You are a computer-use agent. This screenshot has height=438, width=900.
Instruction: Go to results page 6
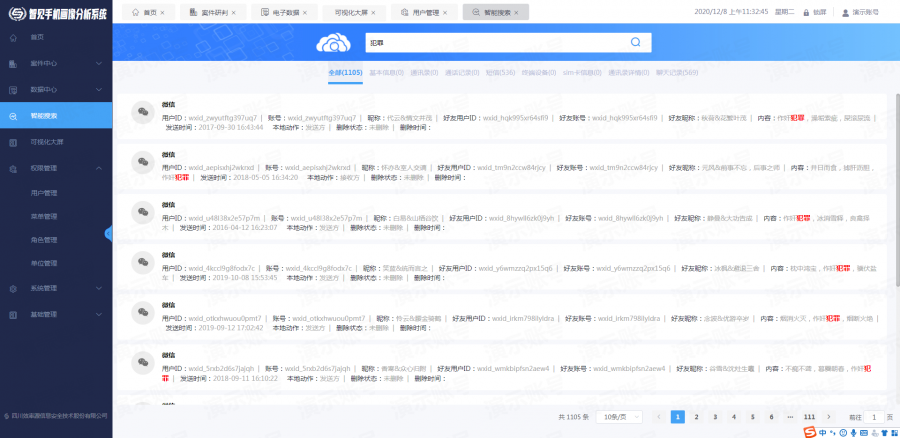tap(771, 417)
